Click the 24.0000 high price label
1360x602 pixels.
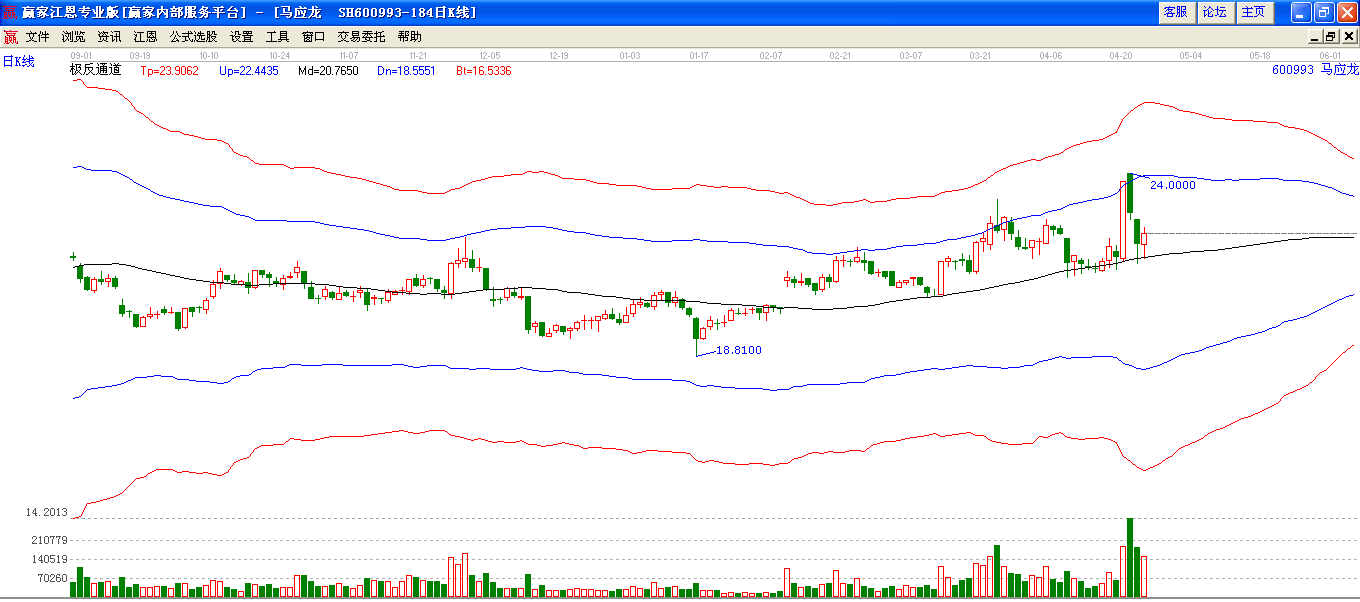(1173, 185)
